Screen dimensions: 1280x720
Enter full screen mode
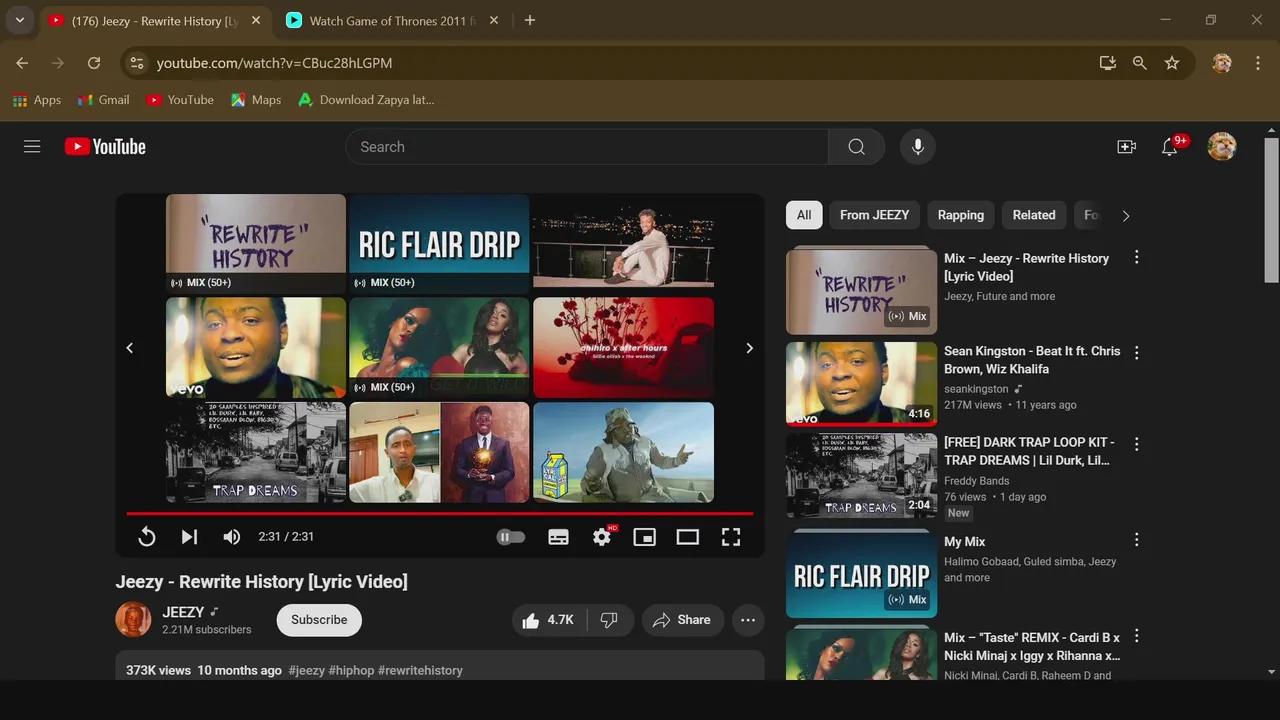731,537
